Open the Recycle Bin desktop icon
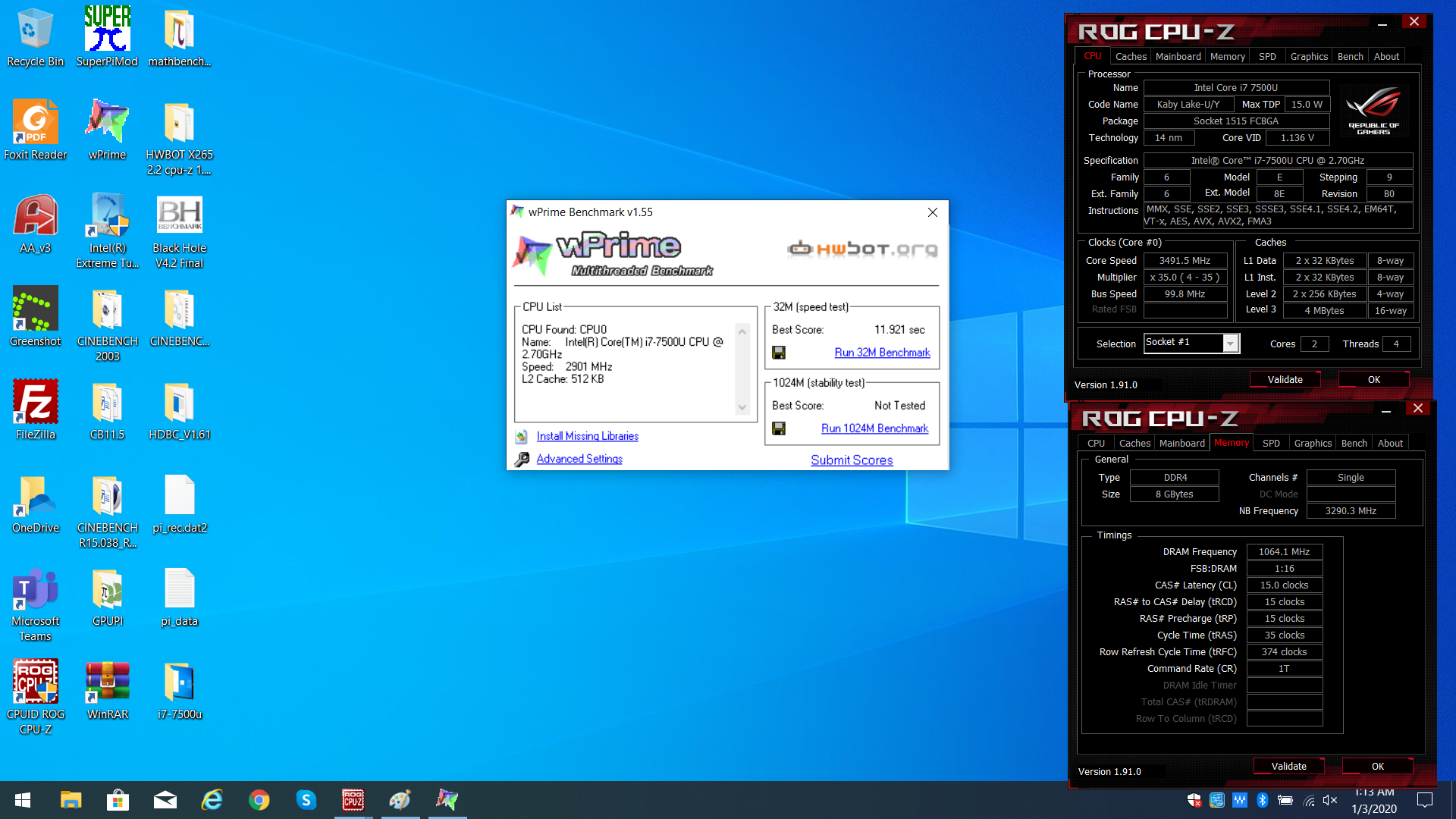 click(35, 36)
